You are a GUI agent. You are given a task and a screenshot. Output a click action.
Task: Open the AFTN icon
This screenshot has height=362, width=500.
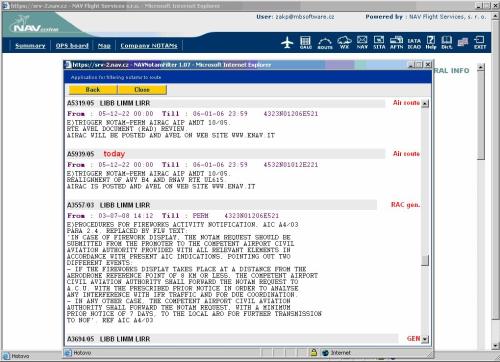396,43
